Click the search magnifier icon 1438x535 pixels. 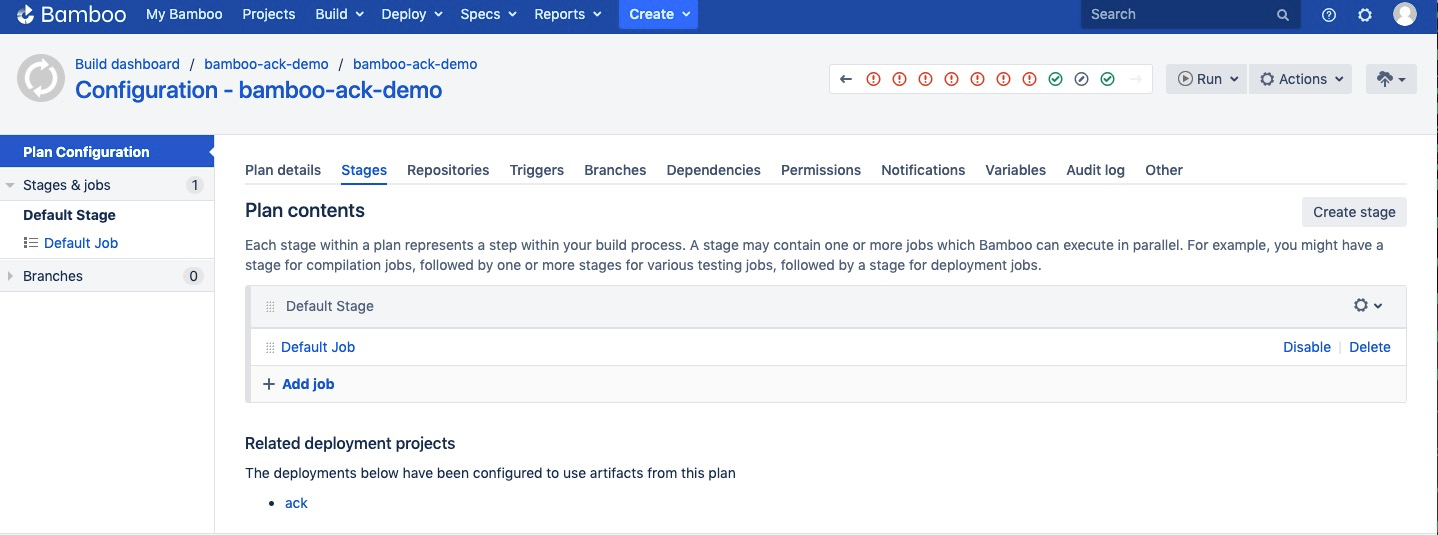click(1283, 15)
